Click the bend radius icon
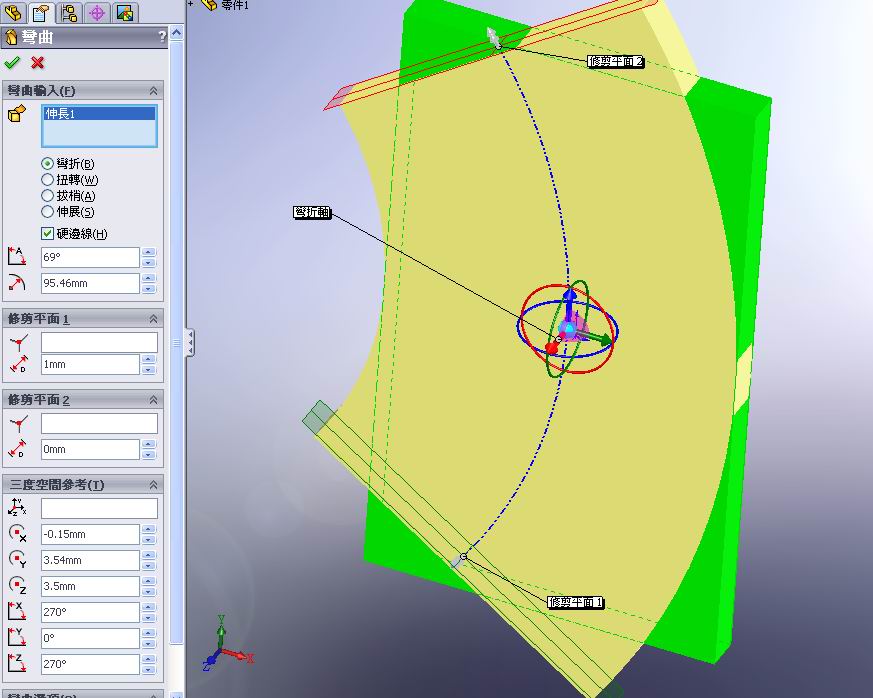Image resolution: width=873 pixels, height=698 pixels. [17, 282]
